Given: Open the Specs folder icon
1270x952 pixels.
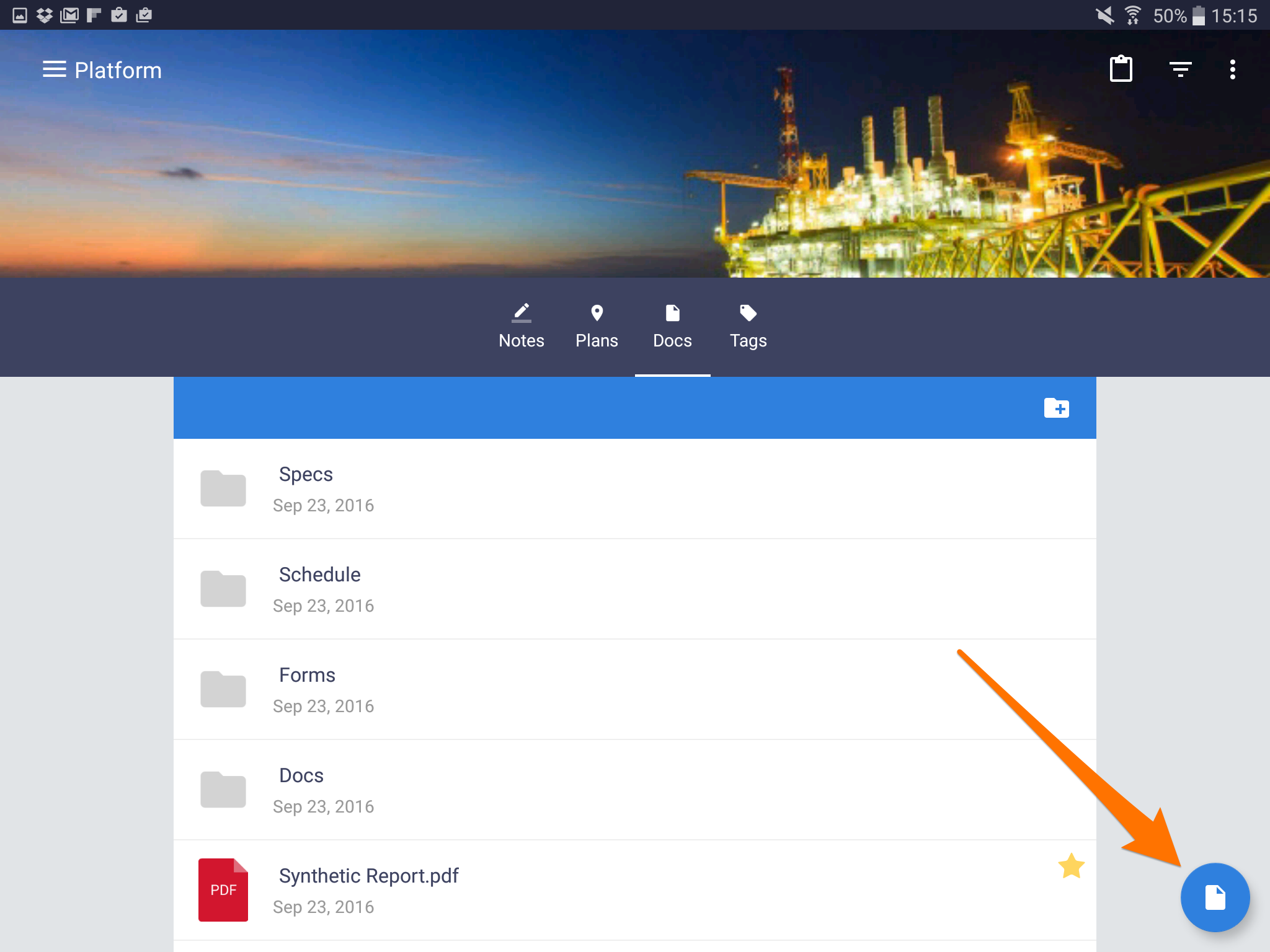Looking at the screenshot, I should 223,488.
